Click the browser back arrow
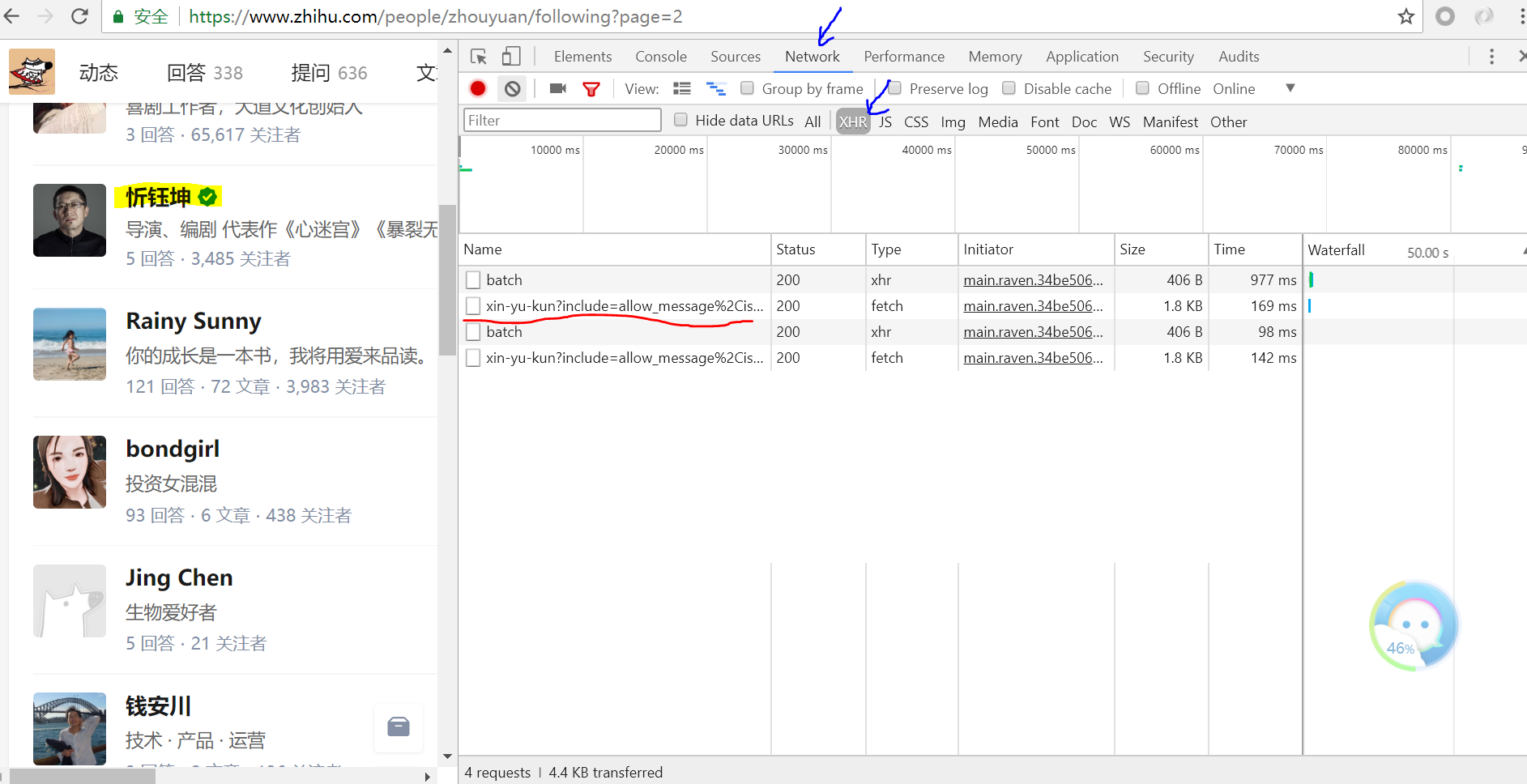 pos(11,16)
